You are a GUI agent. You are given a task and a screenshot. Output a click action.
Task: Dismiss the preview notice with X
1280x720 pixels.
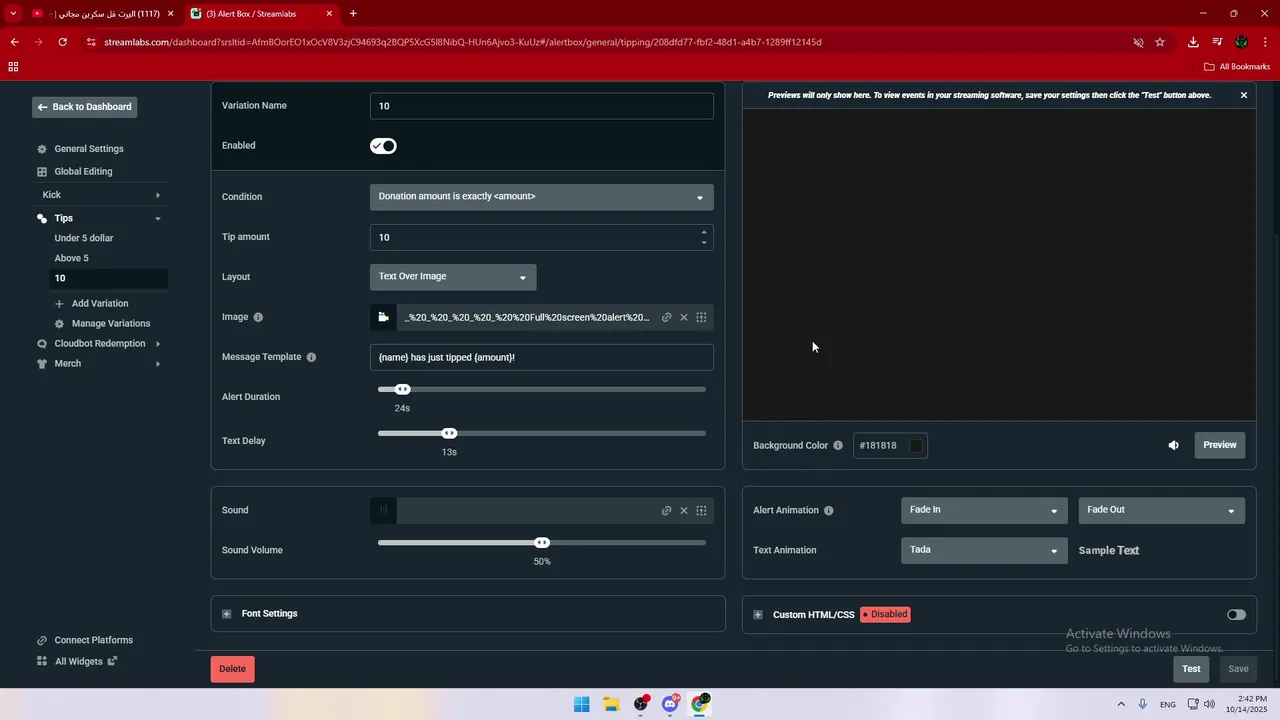pos(1244,95)
